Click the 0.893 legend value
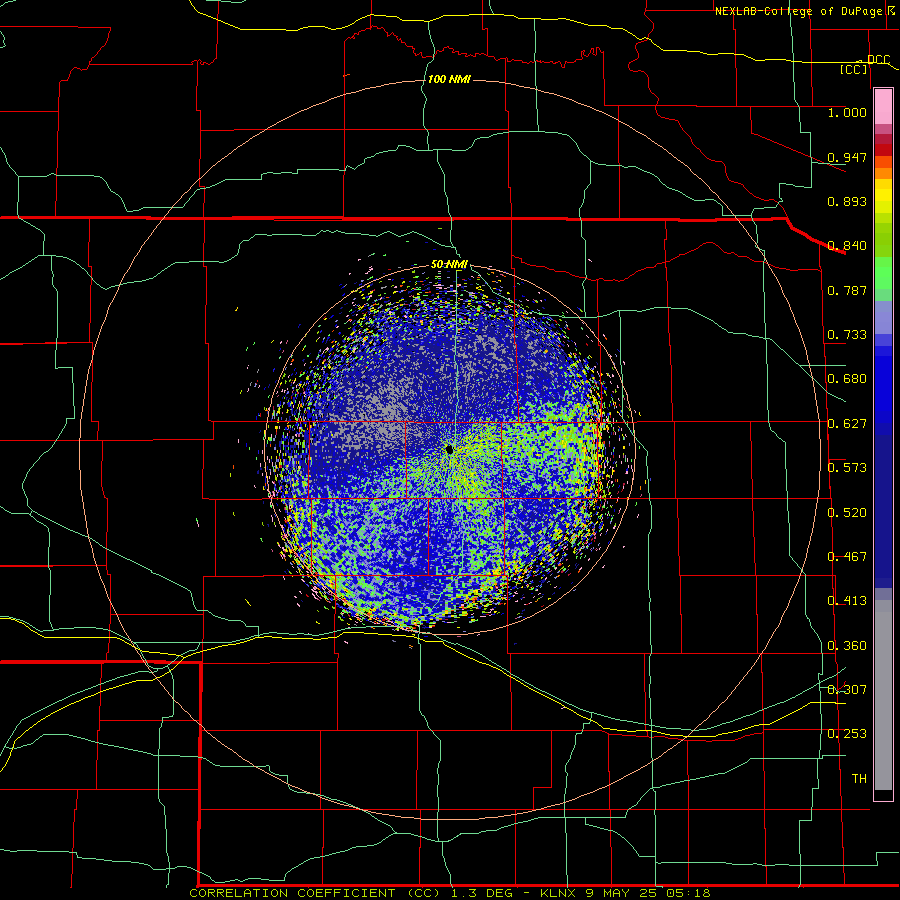 coord(847,201)
